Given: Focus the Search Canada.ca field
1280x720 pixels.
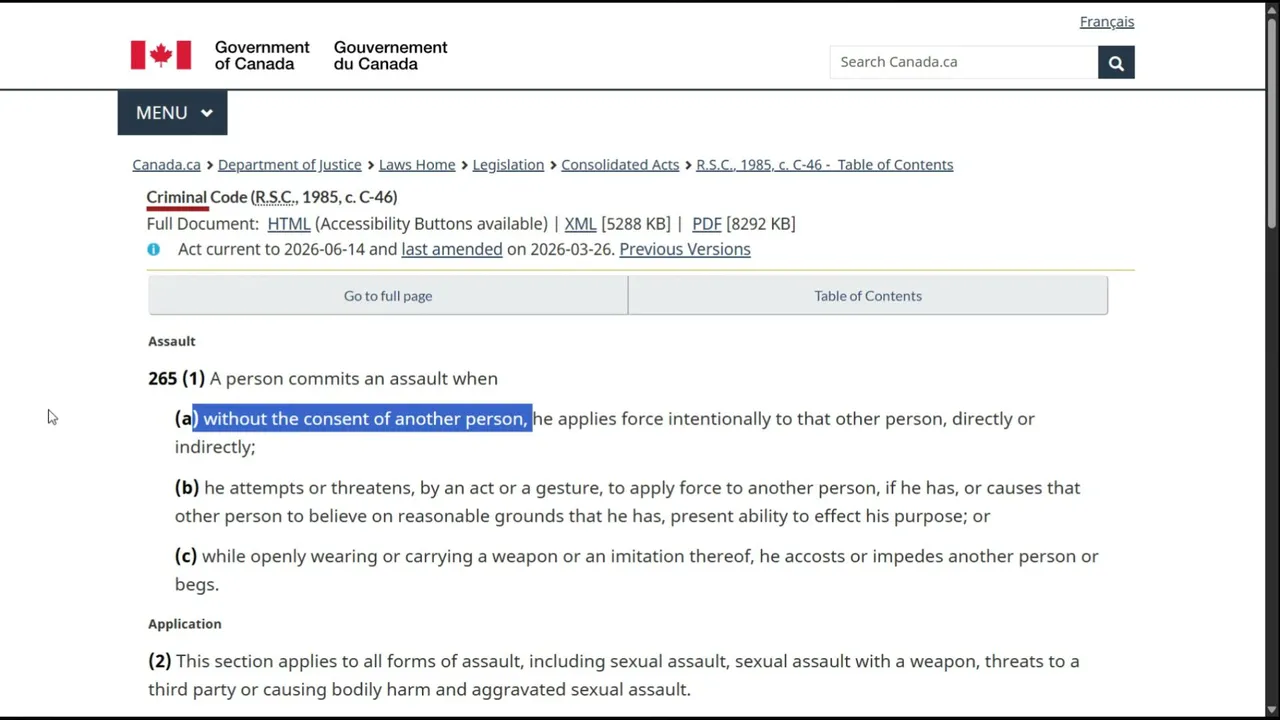Looking at the screenshot, I should click(964, 62).
